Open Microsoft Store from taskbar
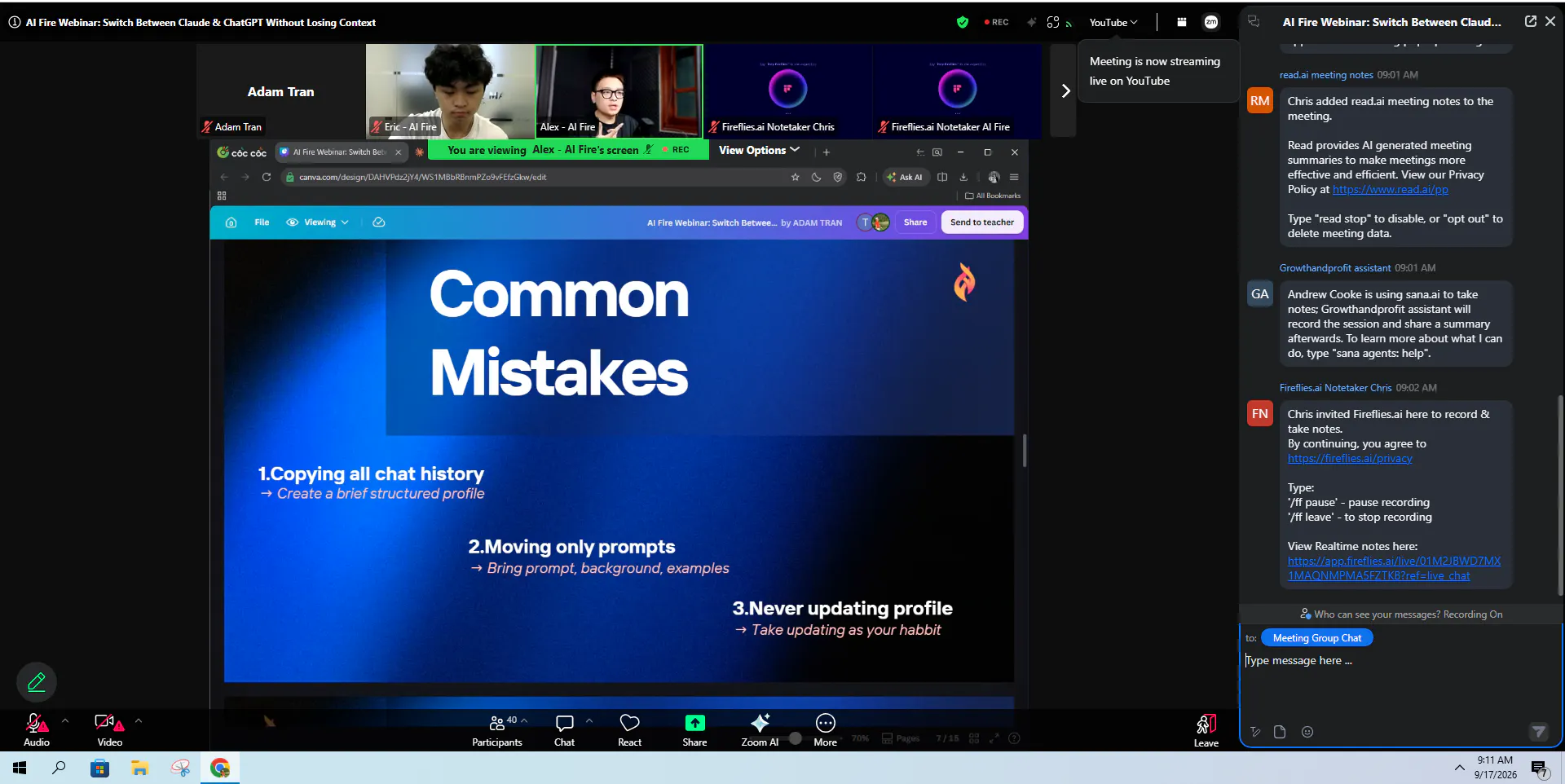The height and width of the screenshot is (784, 1565). point(99,768)
